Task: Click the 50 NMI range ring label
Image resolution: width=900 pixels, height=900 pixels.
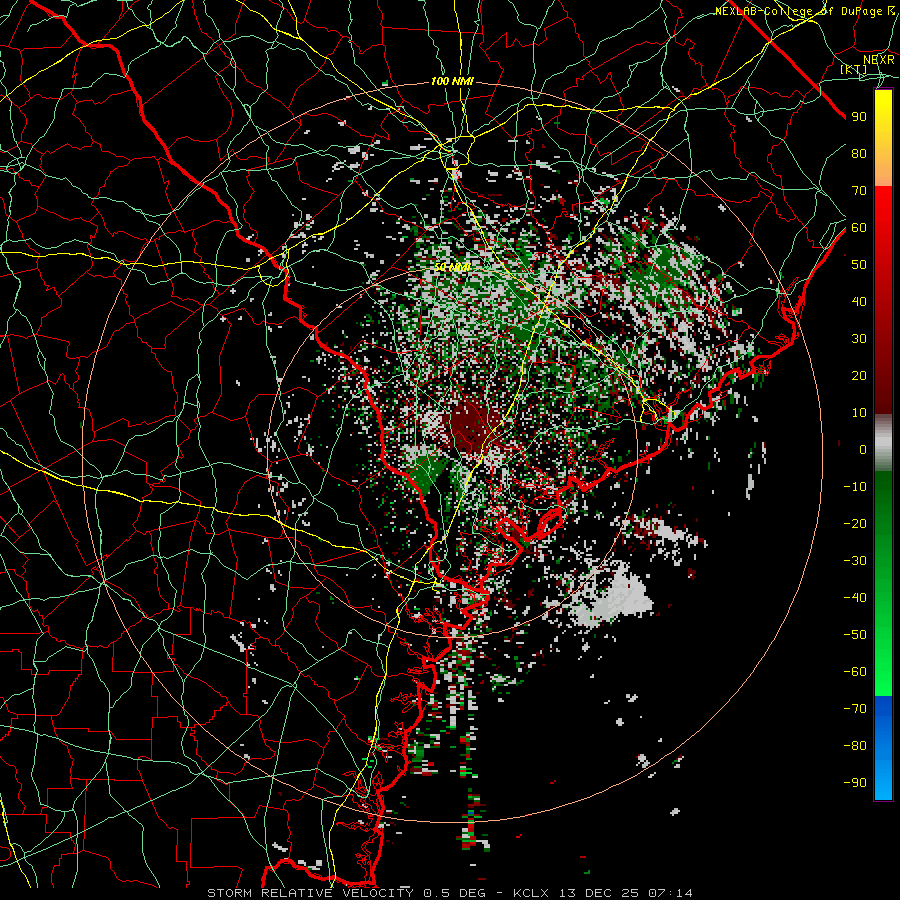Action: click(452, 267)
